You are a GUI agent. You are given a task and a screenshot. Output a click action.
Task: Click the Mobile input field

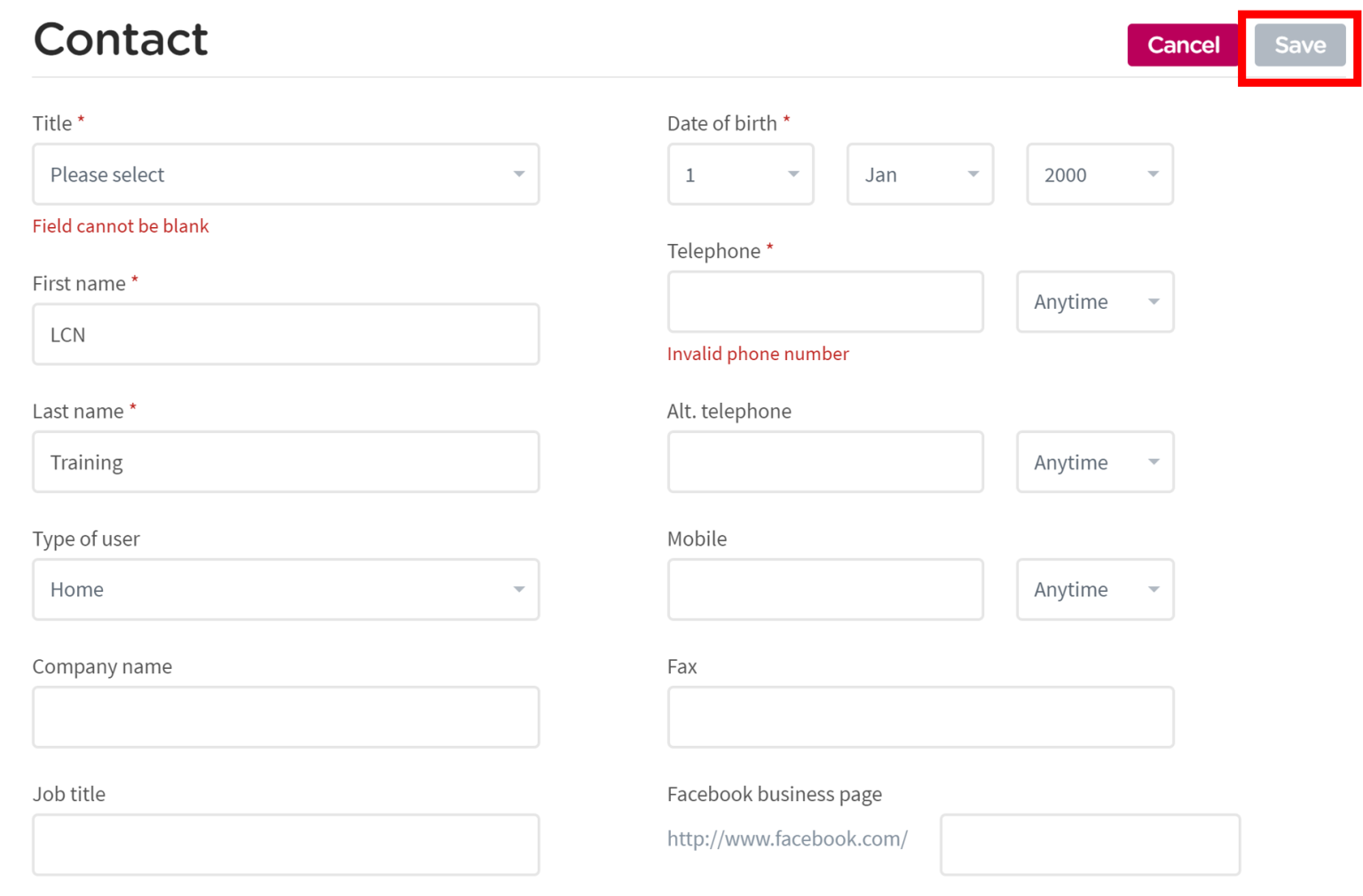[x=824, y=589]
